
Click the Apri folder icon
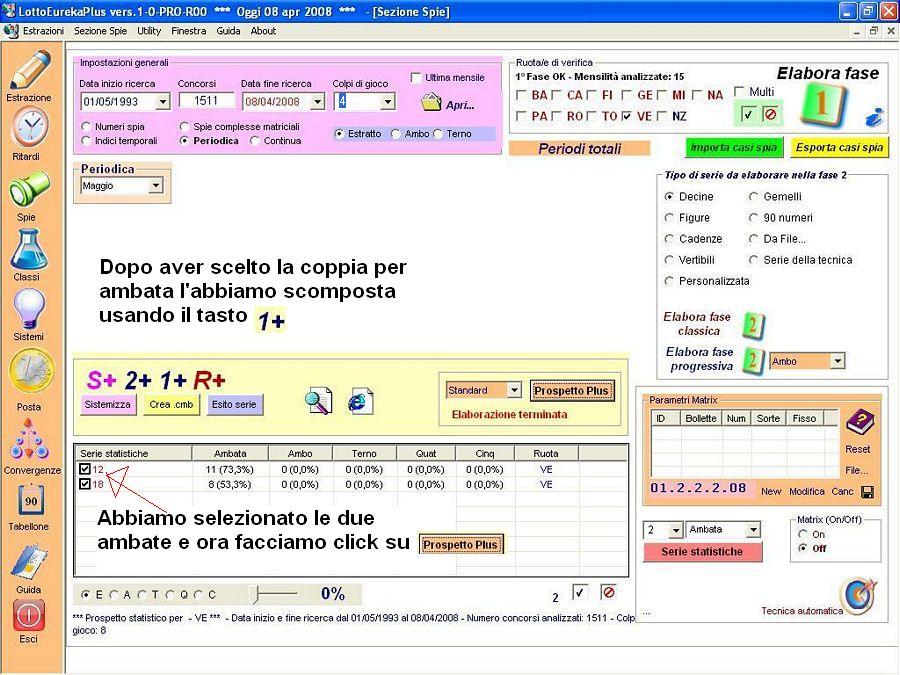[x=431, y=103]
